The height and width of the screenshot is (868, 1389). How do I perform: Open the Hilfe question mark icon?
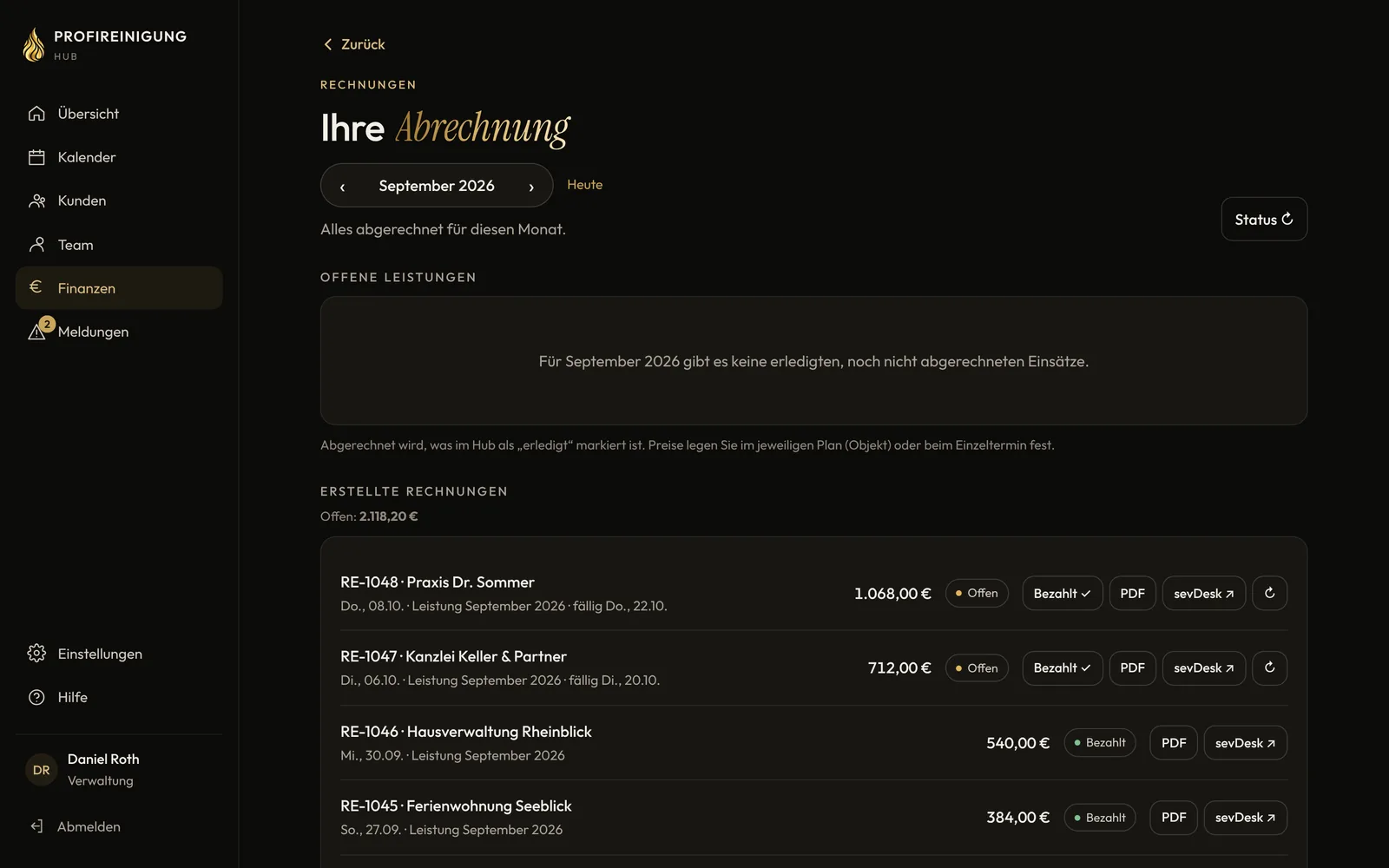click(x=36, y=697)
